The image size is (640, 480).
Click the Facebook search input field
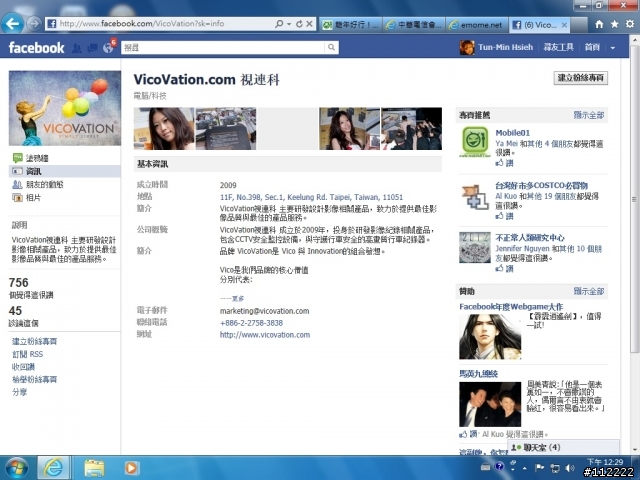tap(223, 48)
